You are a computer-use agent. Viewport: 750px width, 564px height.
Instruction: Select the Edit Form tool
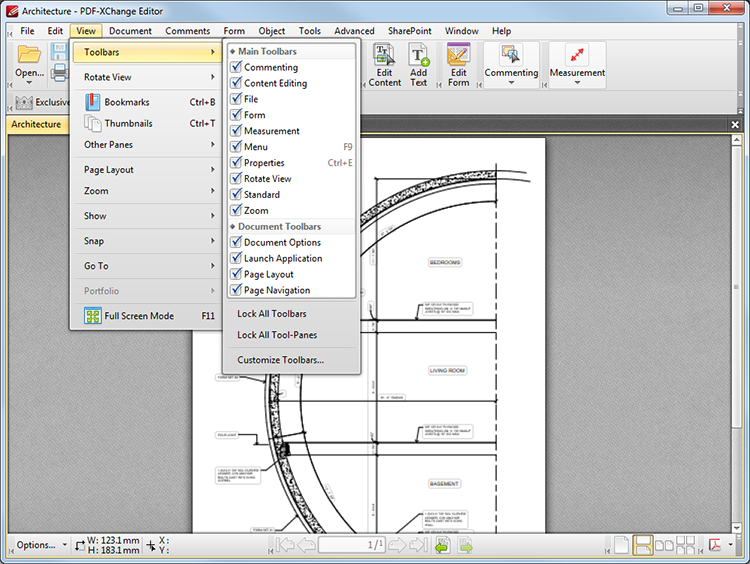point(458,66)
